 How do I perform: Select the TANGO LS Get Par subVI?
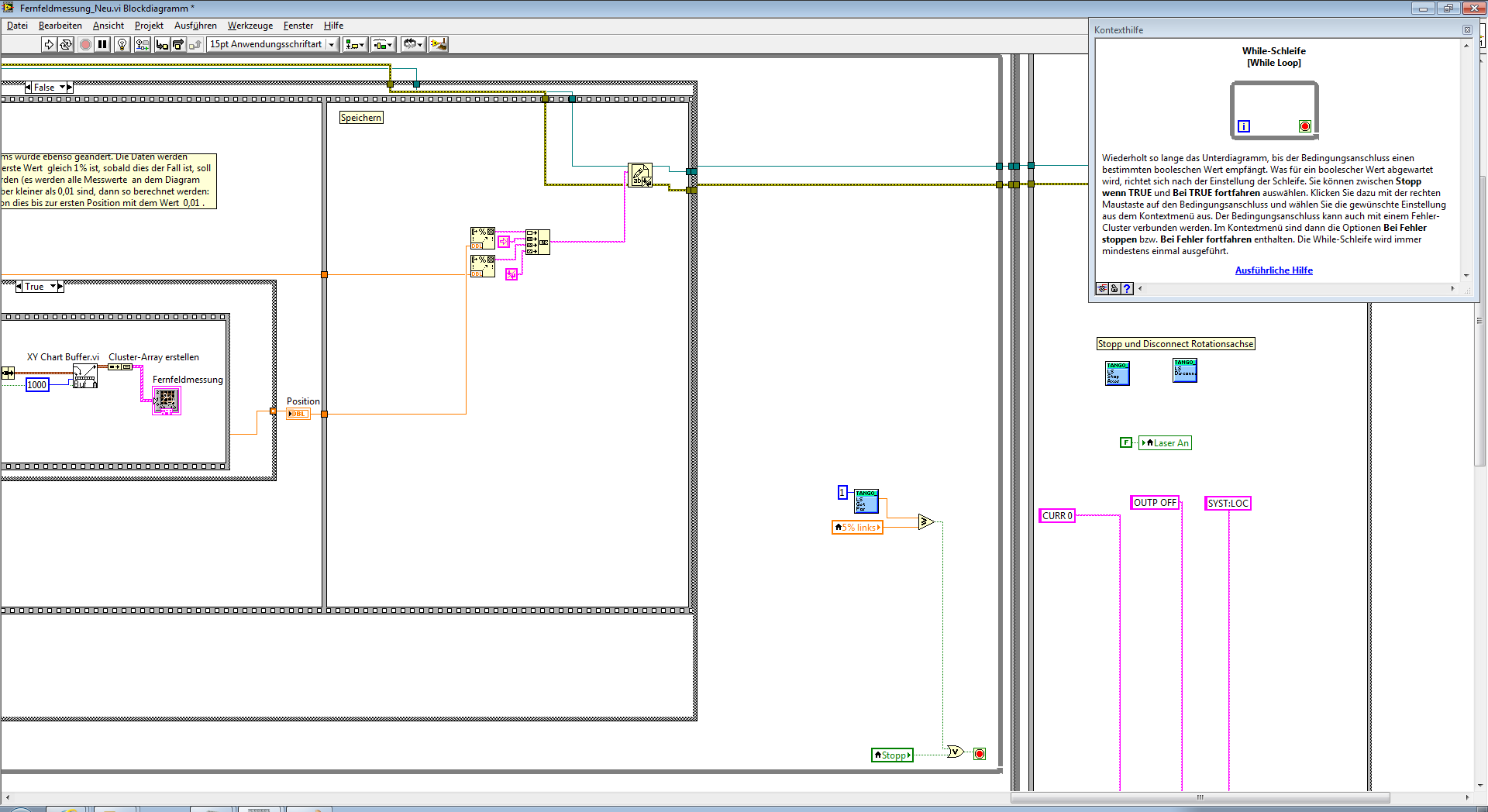(866, 501)
